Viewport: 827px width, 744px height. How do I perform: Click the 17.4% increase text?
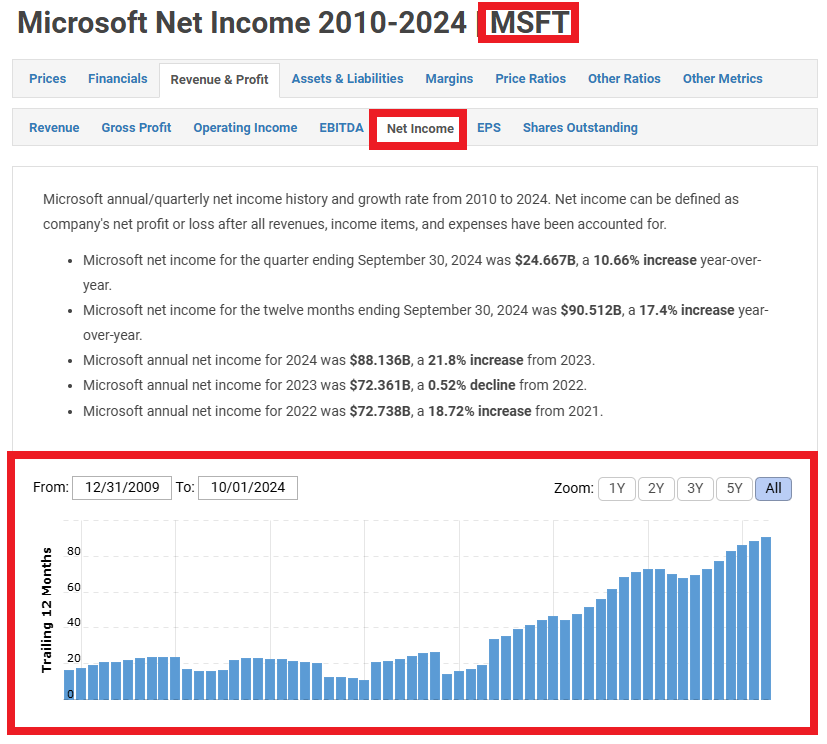point(687,311)
